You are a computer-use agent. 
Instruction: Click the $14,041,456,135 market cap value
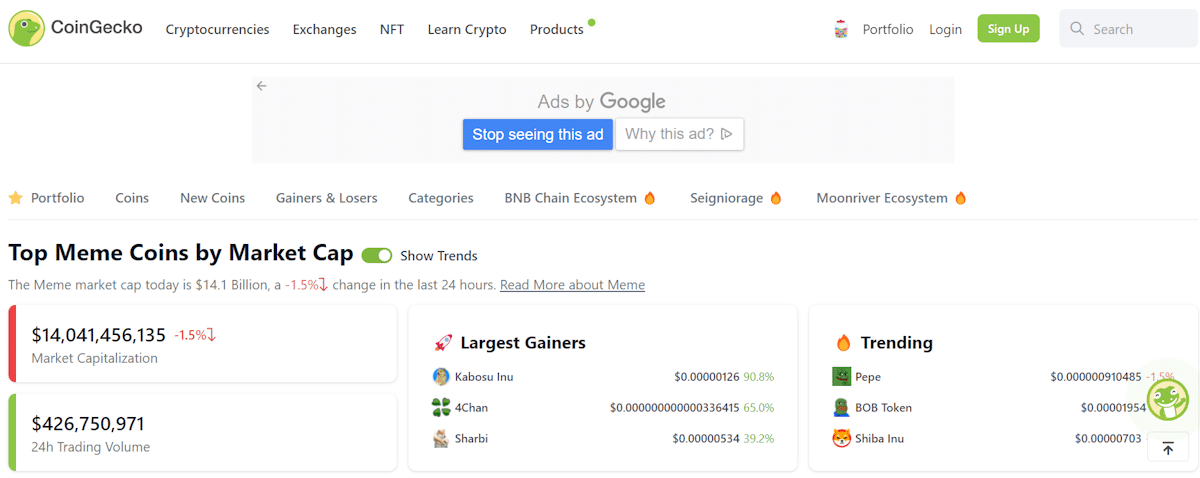(99, 335)
